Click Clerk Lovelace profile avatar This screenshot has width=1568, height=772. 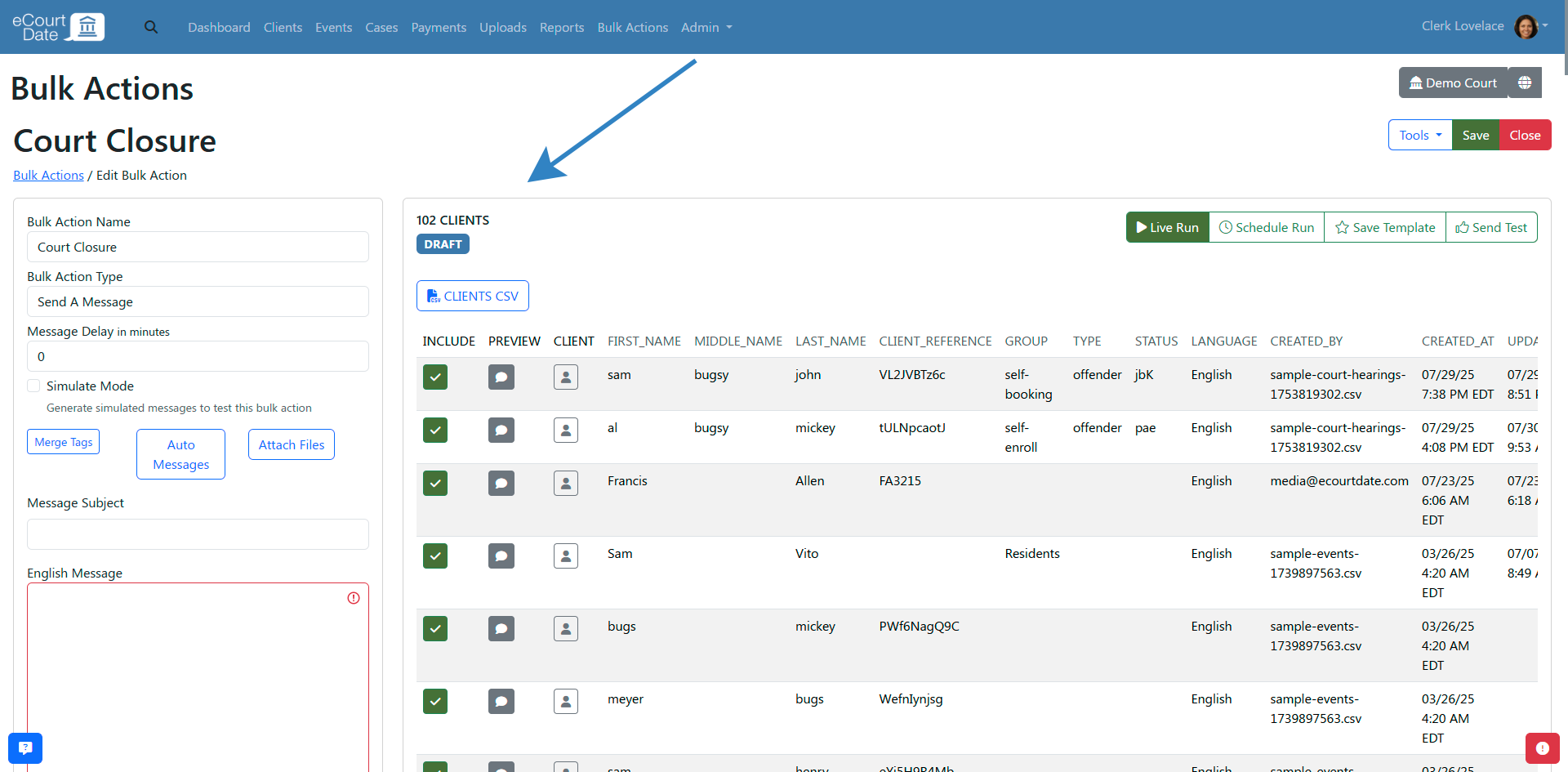[x=1526, y=27]
